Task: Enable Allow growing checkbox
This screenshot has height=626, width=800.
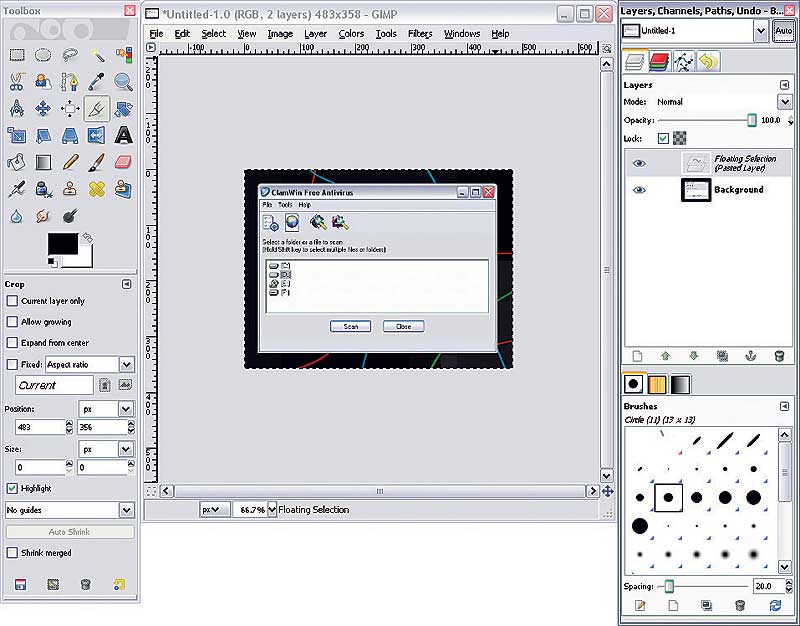Action: tap(12, 322)
